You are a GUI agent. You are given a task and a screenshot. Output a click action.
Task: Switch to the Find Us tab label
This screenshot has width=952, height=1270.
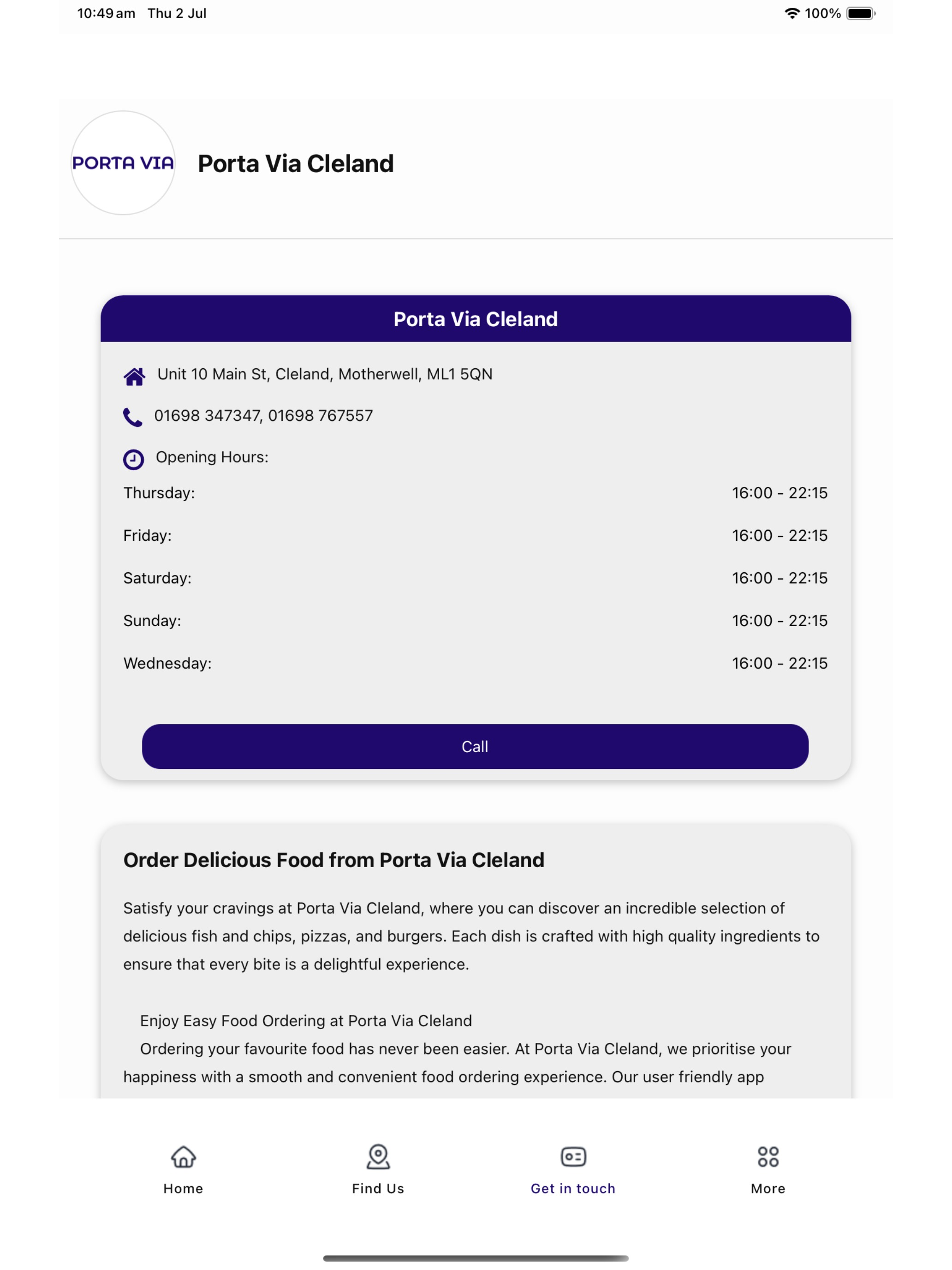pyautogui.click(x=378, y=1188)
